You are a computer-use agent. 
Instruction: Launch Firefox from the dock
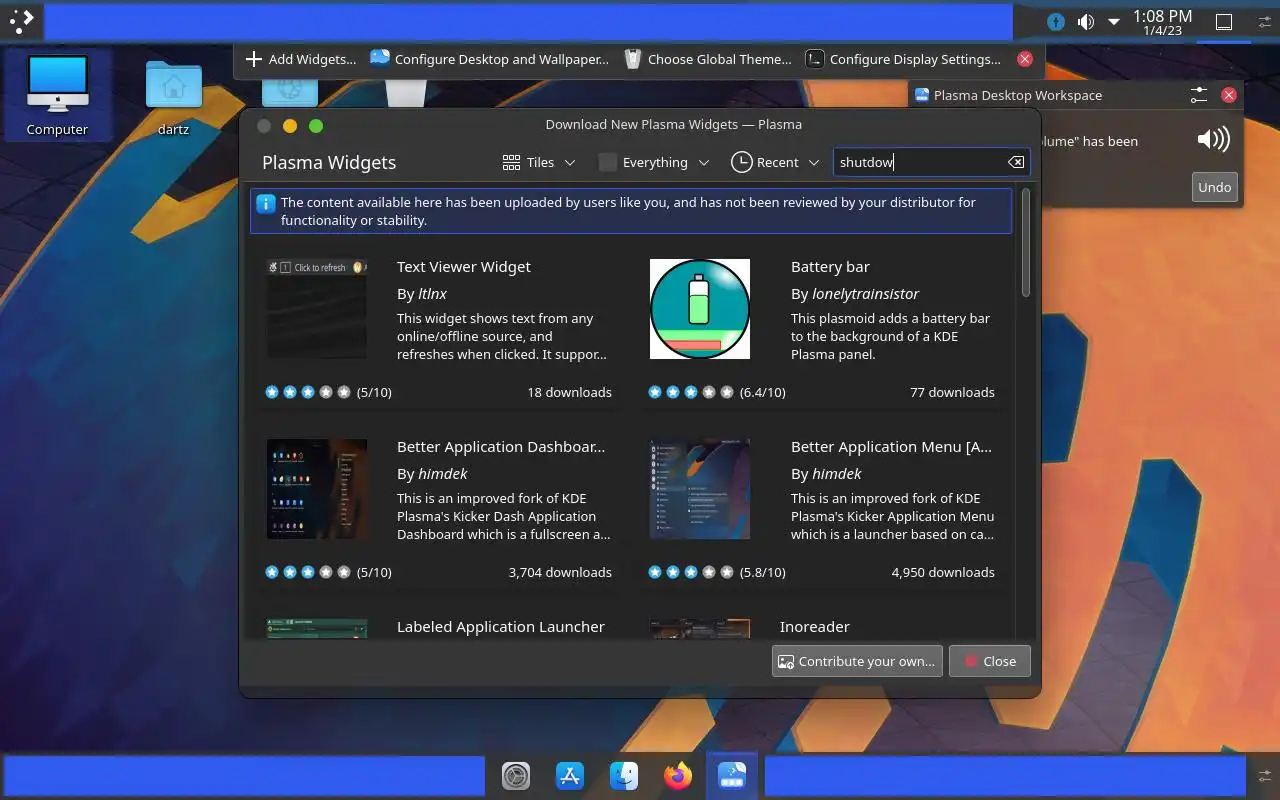coord(678,776)
